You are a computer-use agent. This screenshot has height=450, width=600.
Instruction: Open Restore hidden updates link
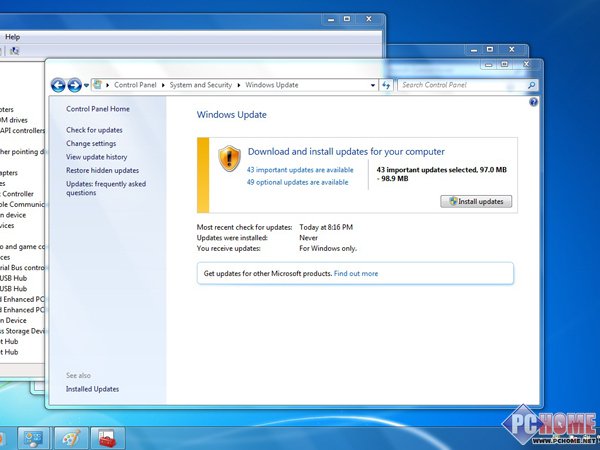coord(103,170)
